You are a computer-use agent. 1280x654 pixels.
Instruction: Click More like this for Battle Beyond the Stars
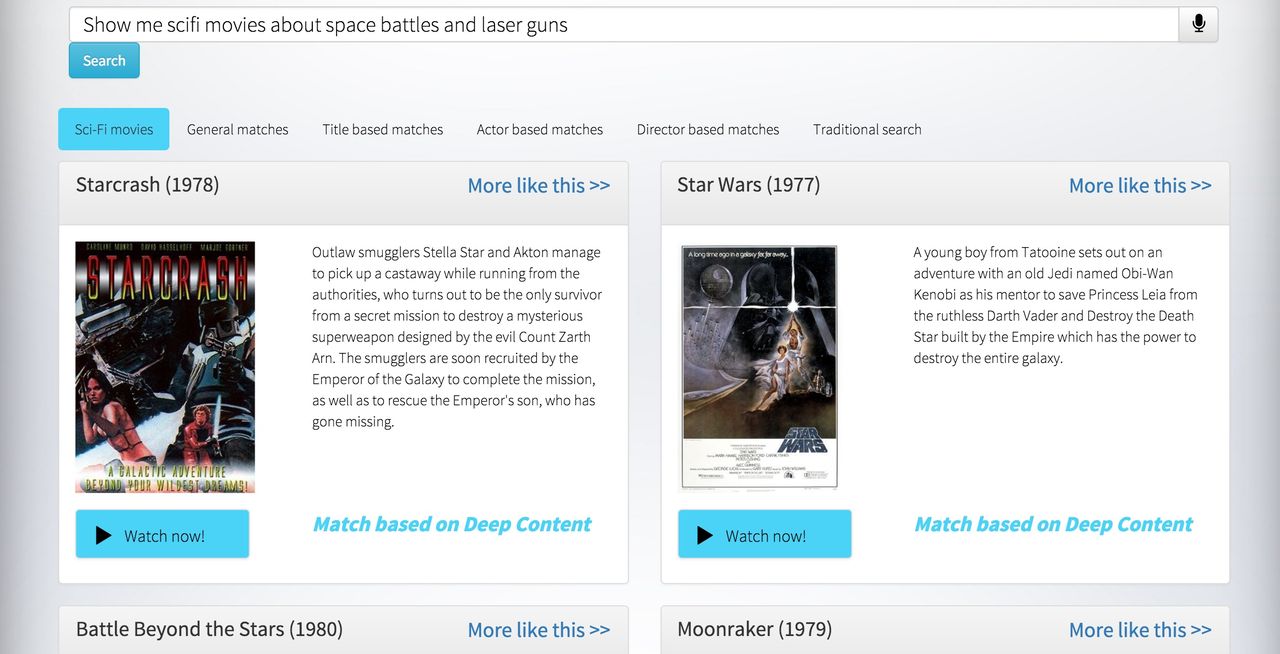(538, 630)
